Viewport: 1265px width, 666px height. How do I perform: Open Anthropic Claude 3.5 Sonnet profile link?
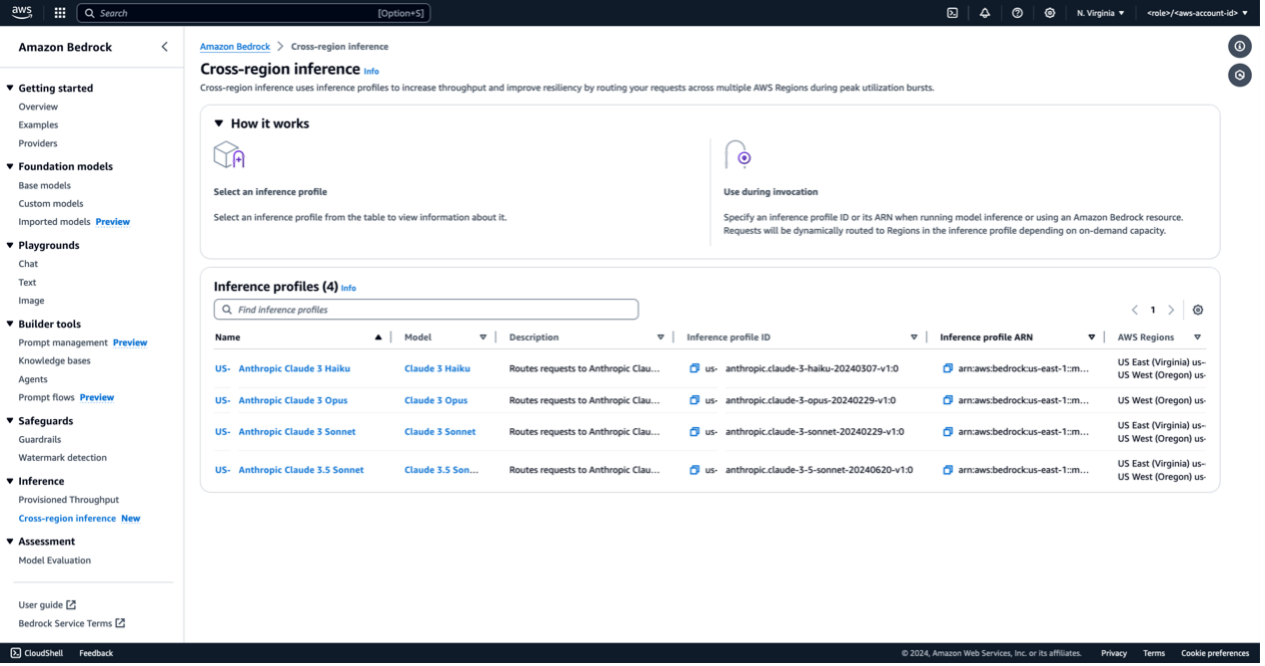[x=290, y=470]
